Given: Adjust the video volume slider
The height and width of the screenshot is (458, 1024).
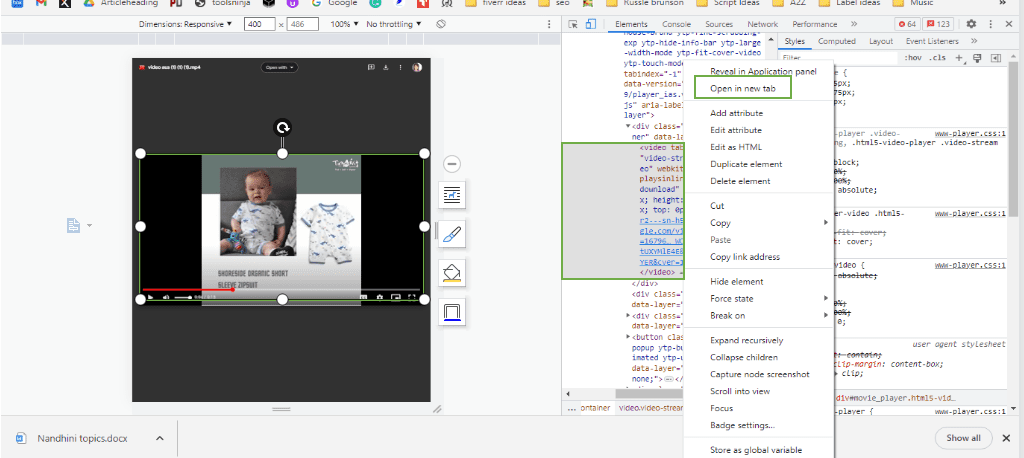Looking at the screenshot, I should click(184, 297).
